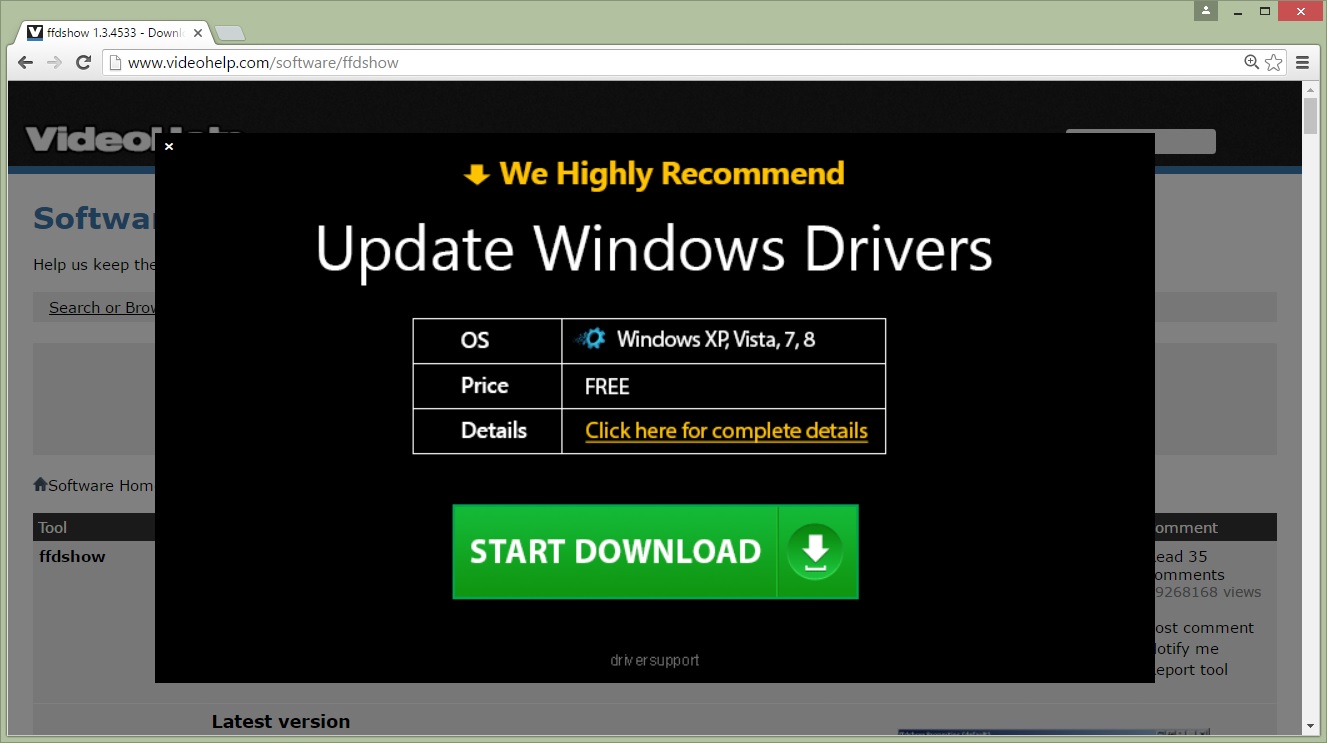This screenshot has height=743, width=1327.
Task: Click the green START DOWNLOAD button
Action: 655,552
